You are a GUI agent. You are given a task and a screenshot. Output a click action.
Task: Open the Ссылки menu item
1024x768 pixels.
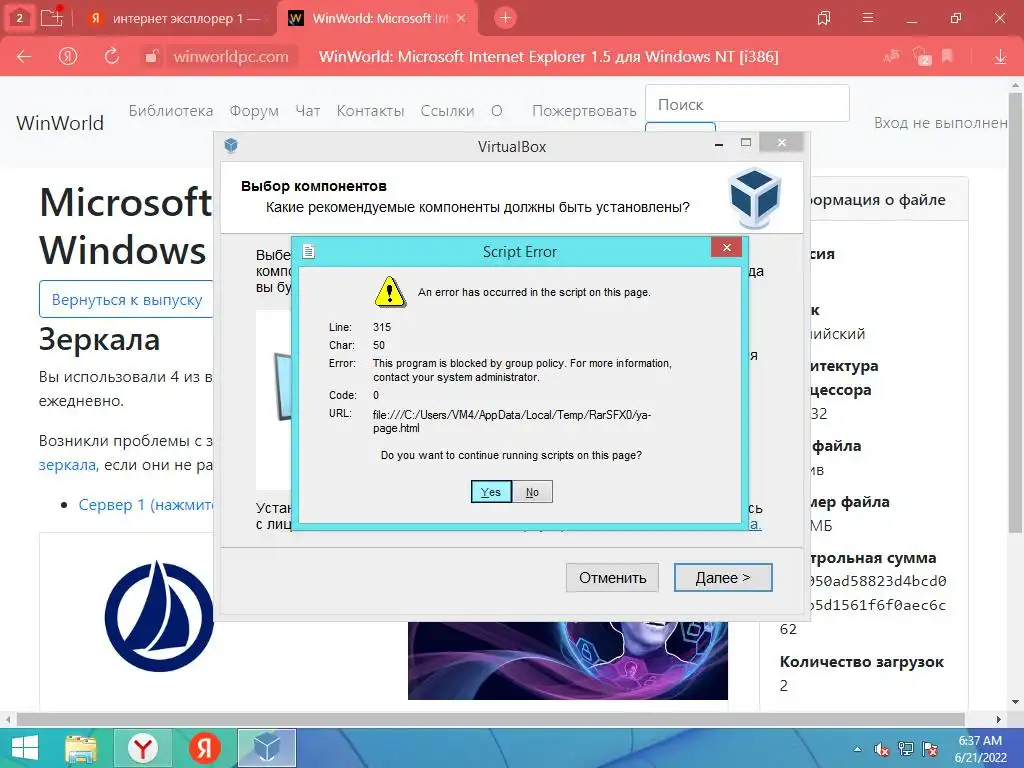[447, 110]
